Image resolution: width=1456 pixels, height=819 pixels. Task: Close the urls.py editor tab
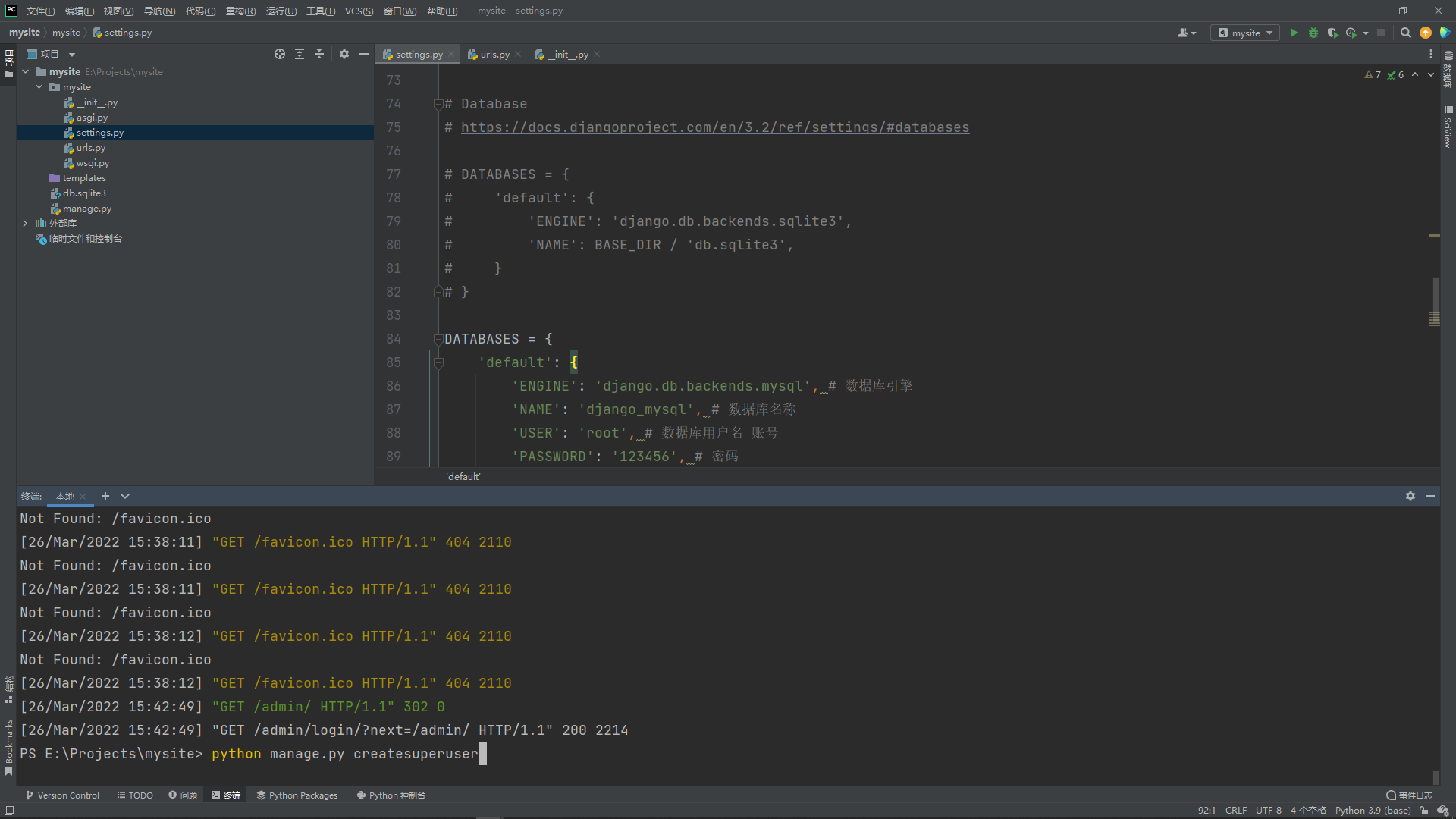(518, 54)
